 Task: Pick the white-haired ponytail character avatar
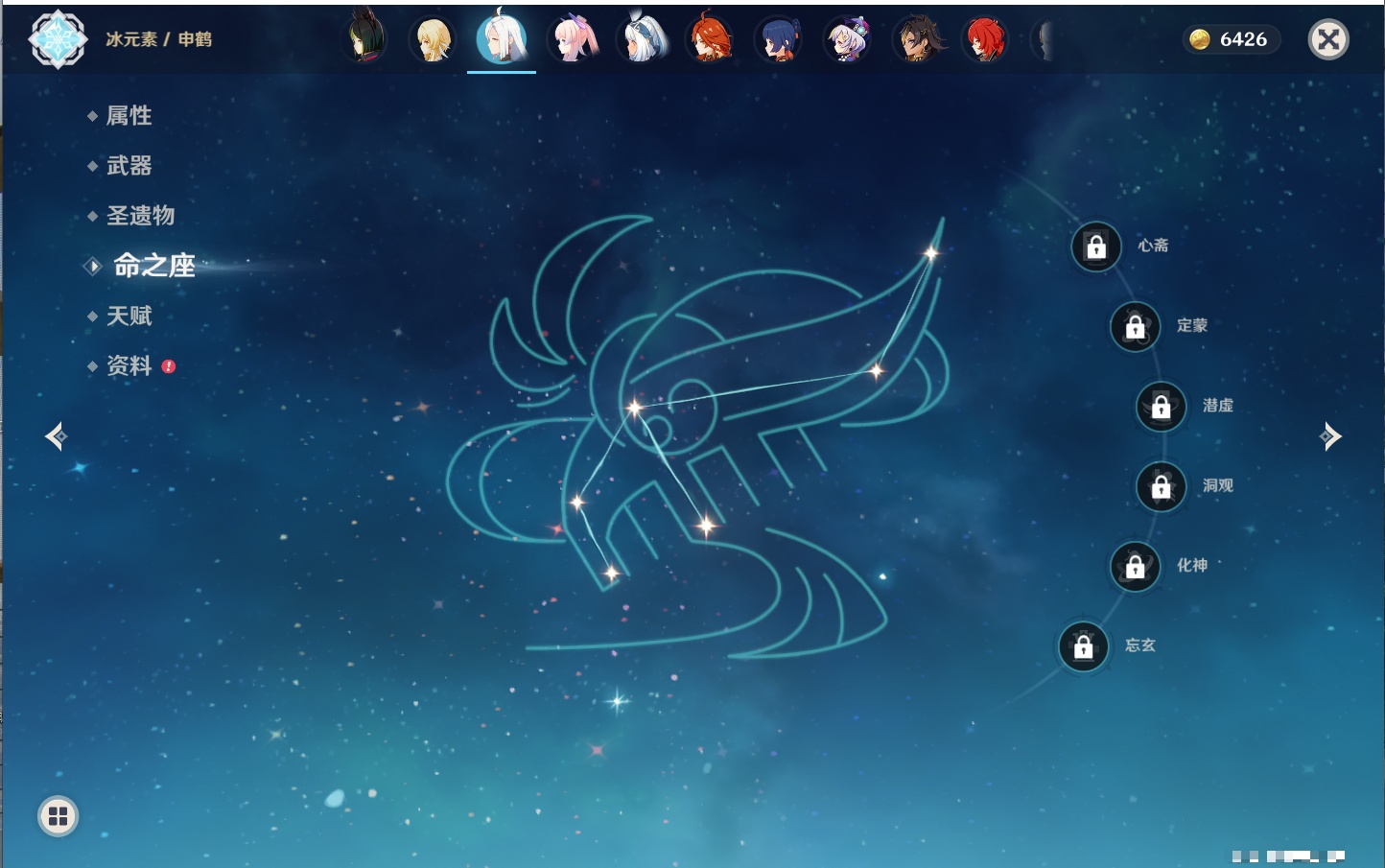click(x=642, y=40)
